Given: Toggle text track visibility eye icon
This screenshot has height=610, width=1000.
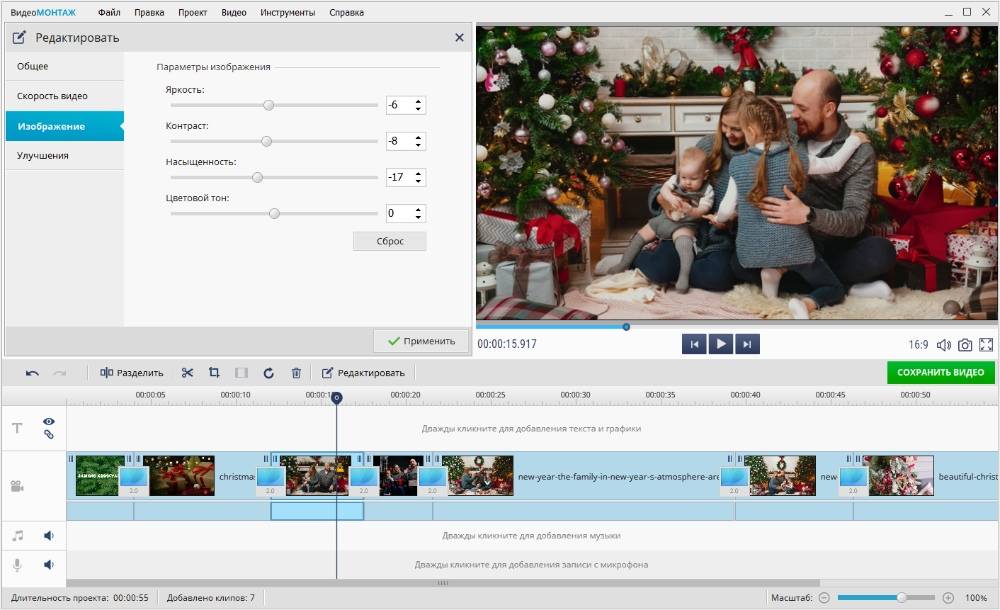Looking at the screenshot, I should [x=48, y=422].
